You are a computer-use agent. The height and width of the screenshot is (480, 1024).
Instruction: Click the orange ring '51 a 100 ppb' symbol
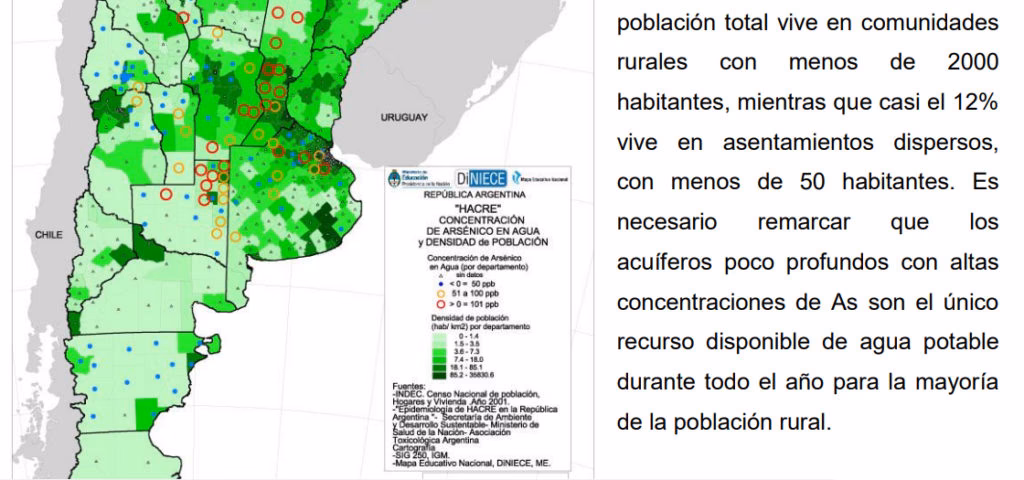coord(441,294)
